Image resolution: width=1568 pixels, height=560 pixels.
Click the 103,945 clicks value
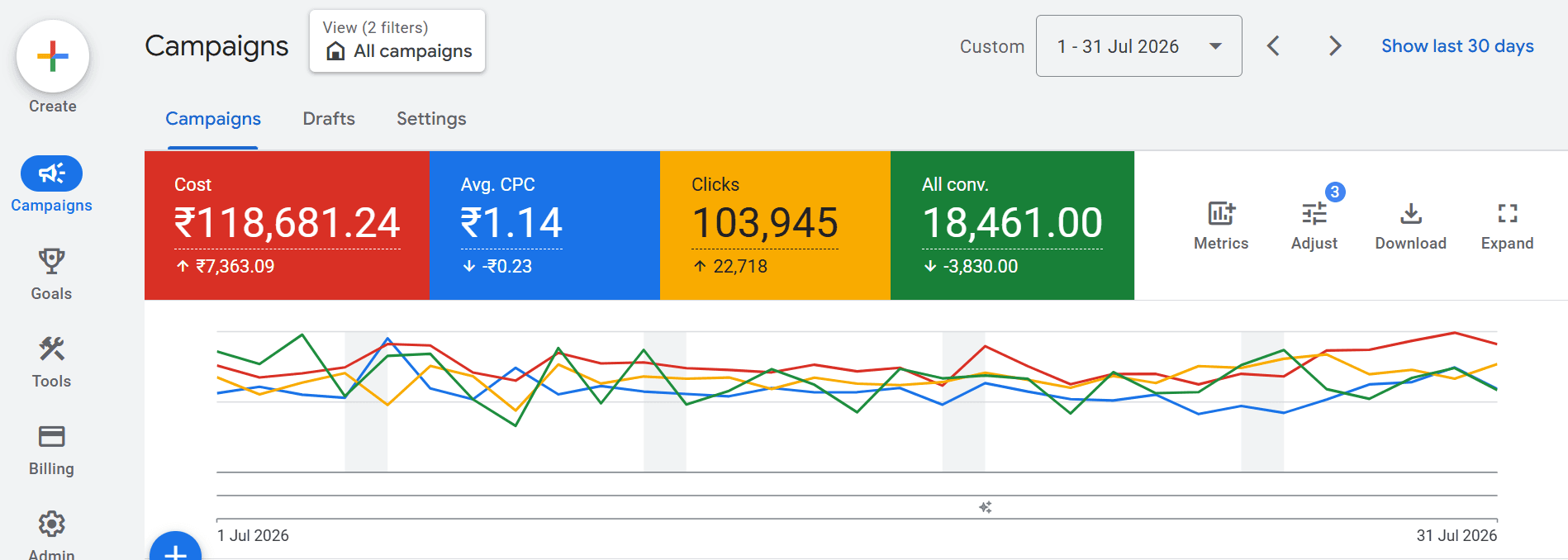765,223
